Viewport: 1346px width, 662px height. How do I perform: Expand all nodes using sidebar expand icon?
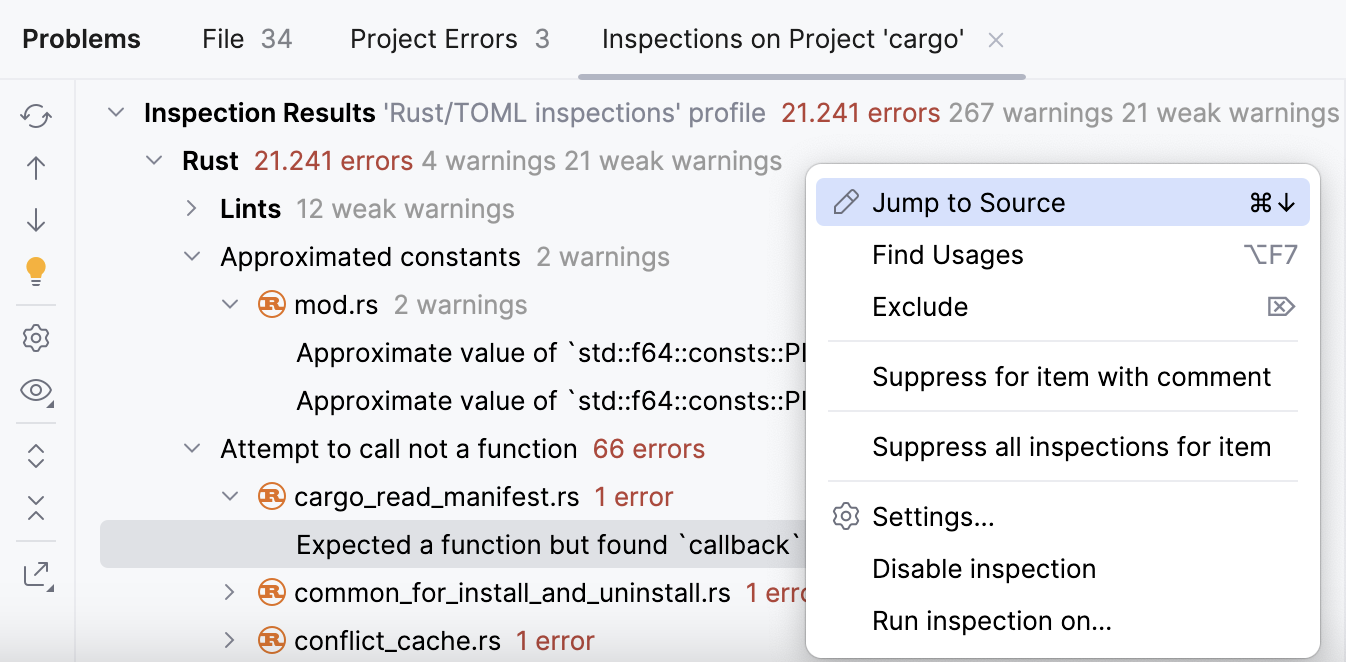point(36,455)
